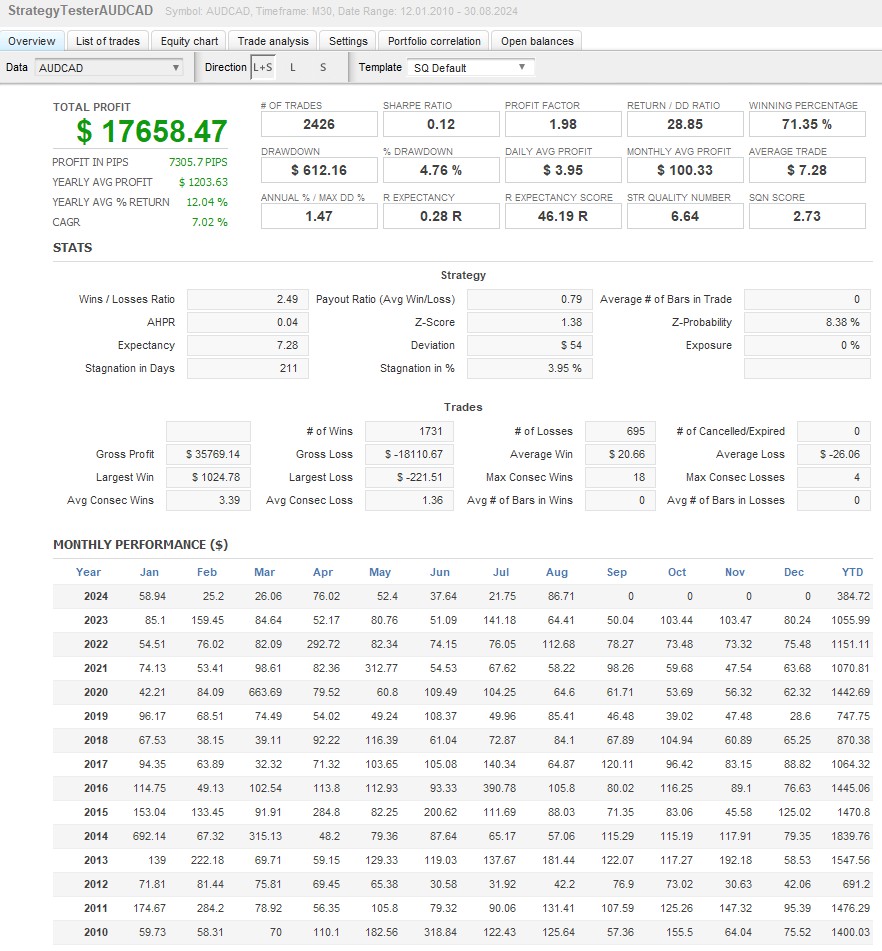Click the yearly avg profit $ 1203.63
The height and width of the screenshot is (951, 882).
pyautogui.click(x=203, y=182)
